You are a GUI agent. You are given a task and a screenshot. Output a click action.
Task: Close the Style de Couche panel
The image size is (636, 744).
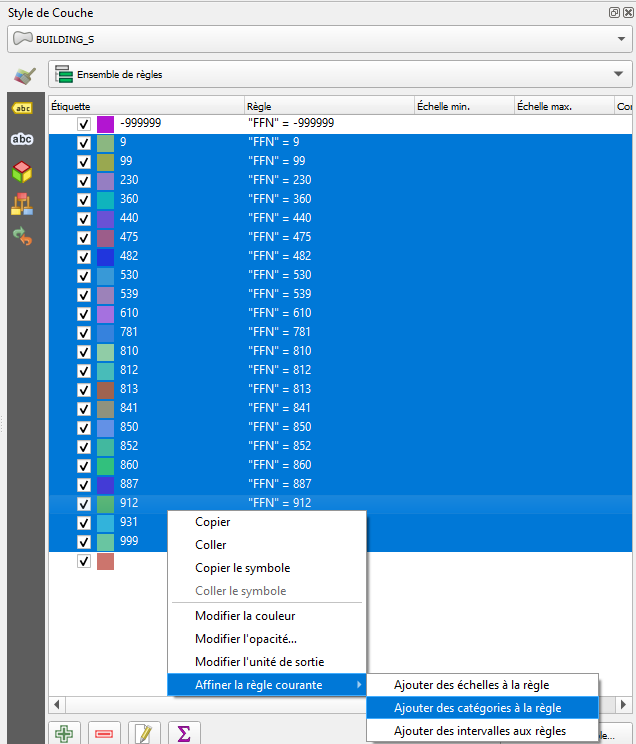coord(627,13)
